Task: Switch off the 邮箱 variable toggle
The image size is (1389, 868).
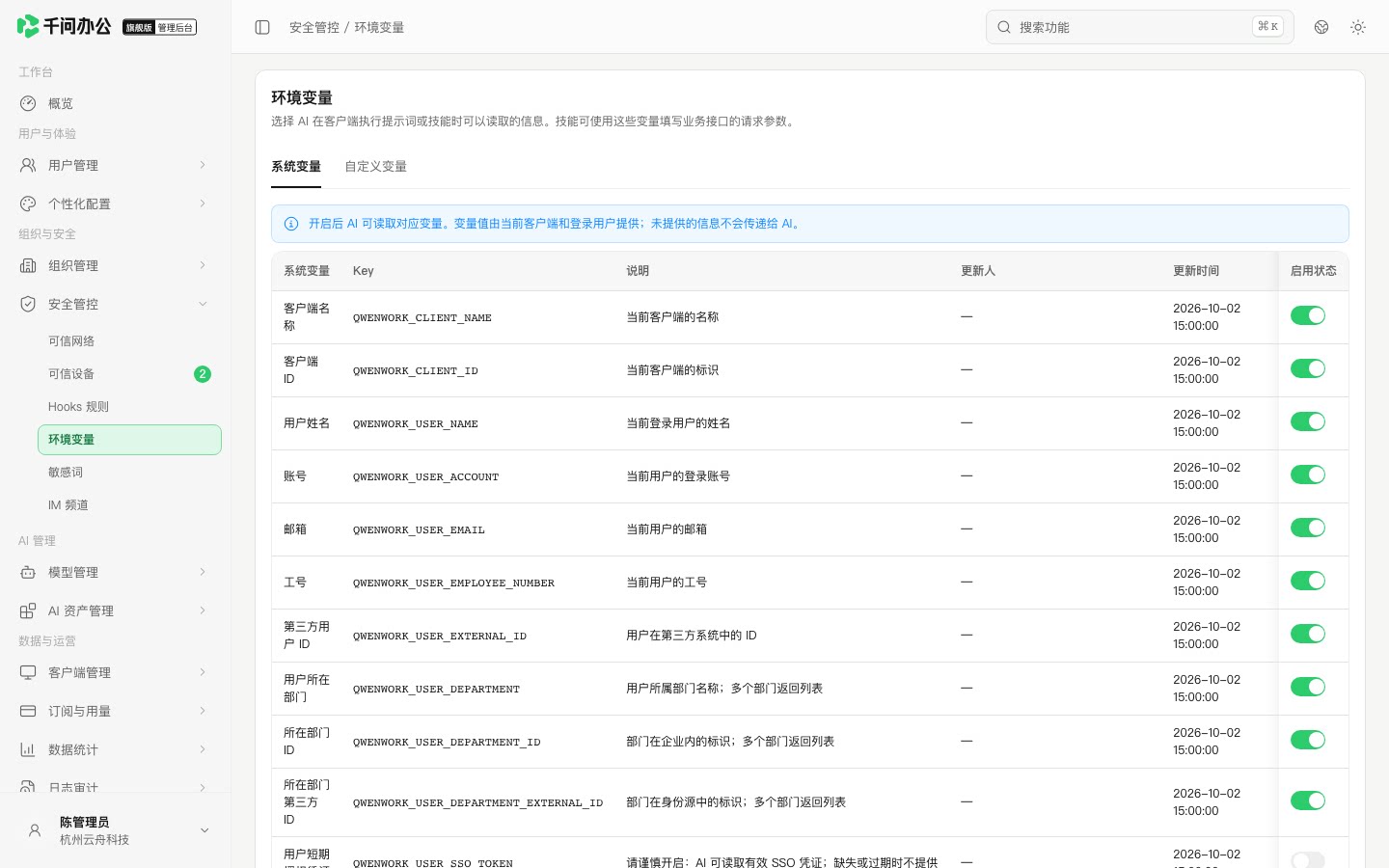Action: pos(1308,528)
